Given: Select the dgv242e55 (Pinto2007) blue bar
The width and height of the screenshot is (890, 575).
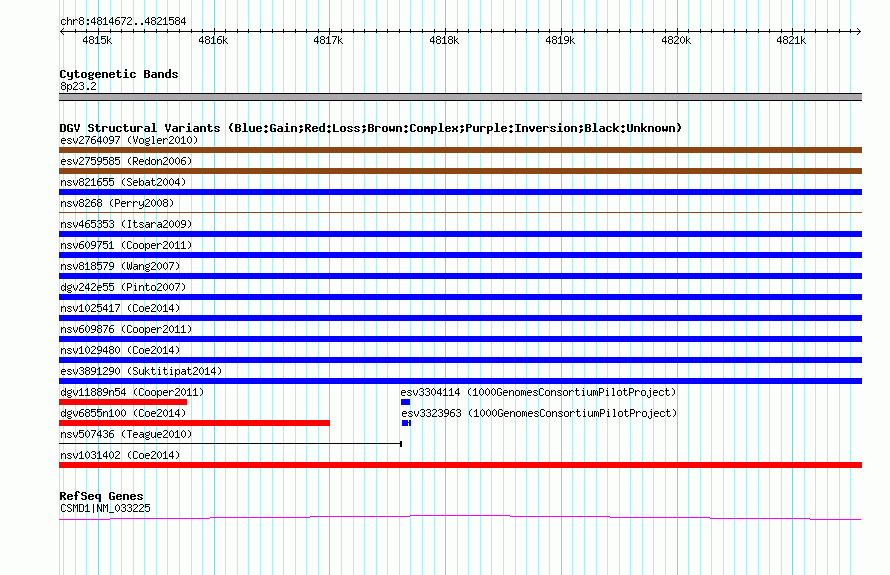Looking at the screenshot, I should tap(460, 297).
